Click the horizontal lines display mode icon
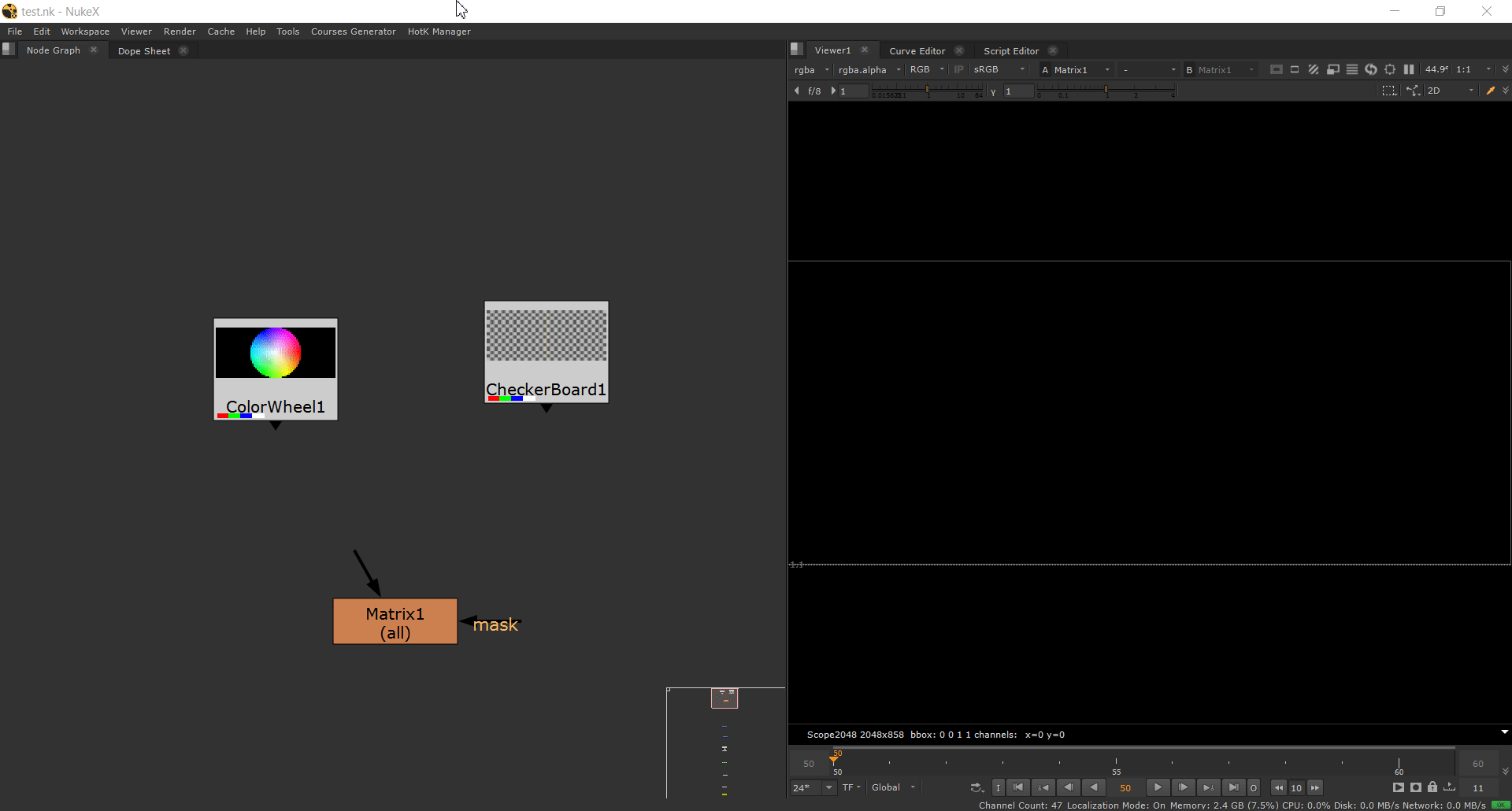Viewport: 1512px width, 811px height. pos(1352,69)
